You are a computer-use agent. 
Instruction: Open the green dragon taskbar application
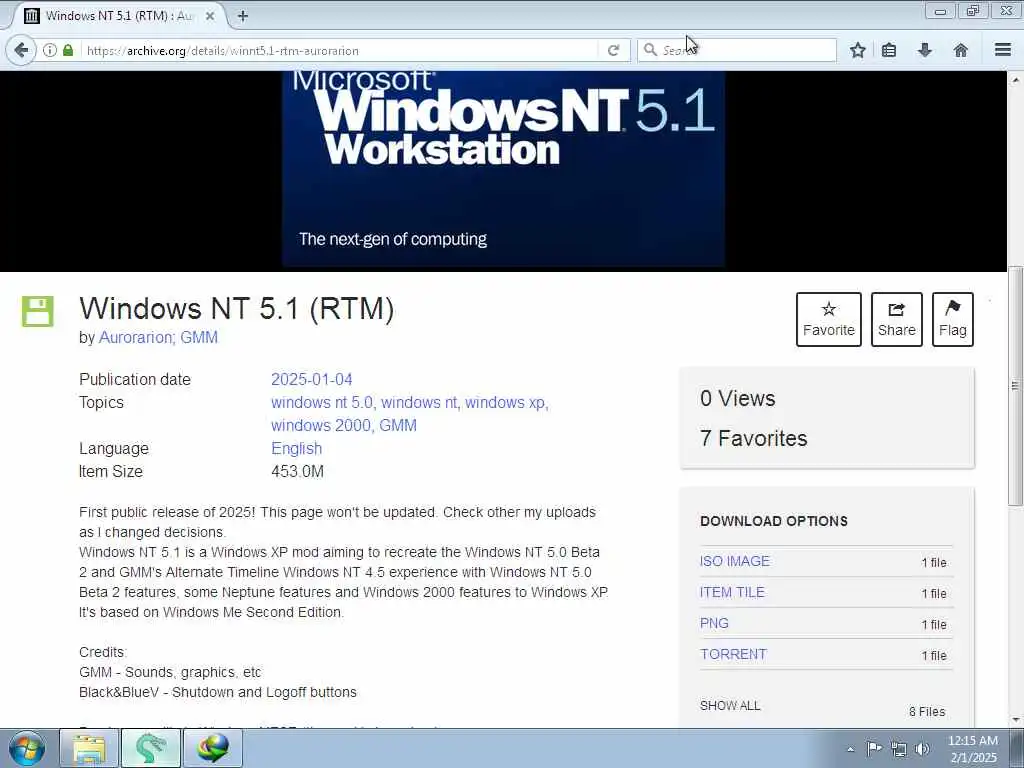pyautogui.click(x=151, y=748)
